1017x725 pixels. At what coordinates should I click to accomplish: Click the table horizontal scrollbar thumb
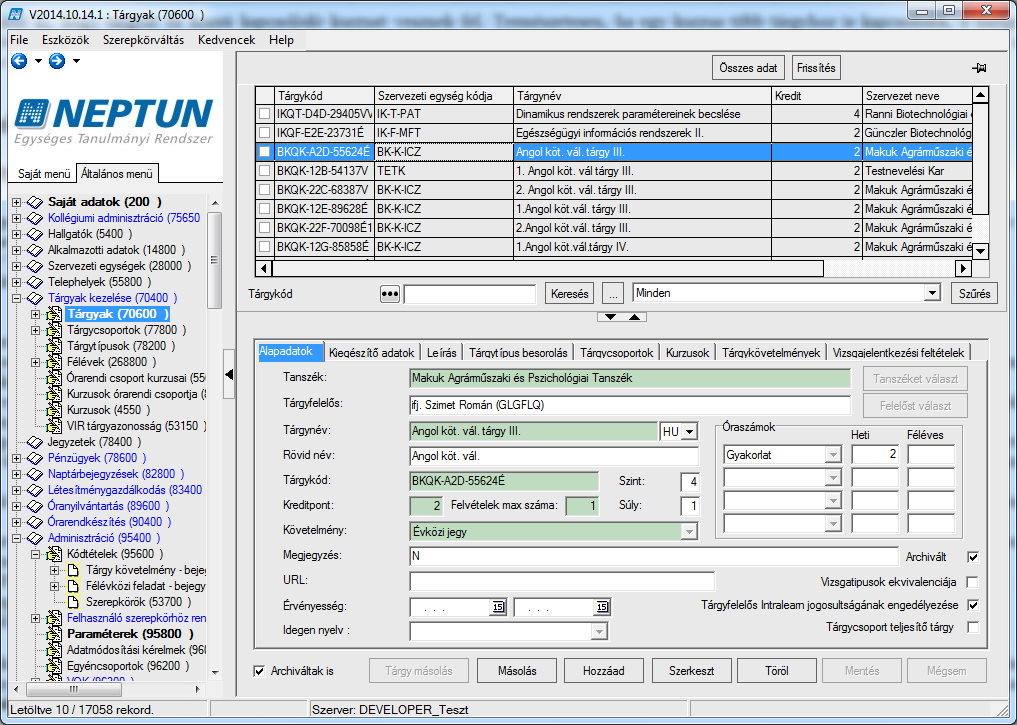[x=547, y=268]
